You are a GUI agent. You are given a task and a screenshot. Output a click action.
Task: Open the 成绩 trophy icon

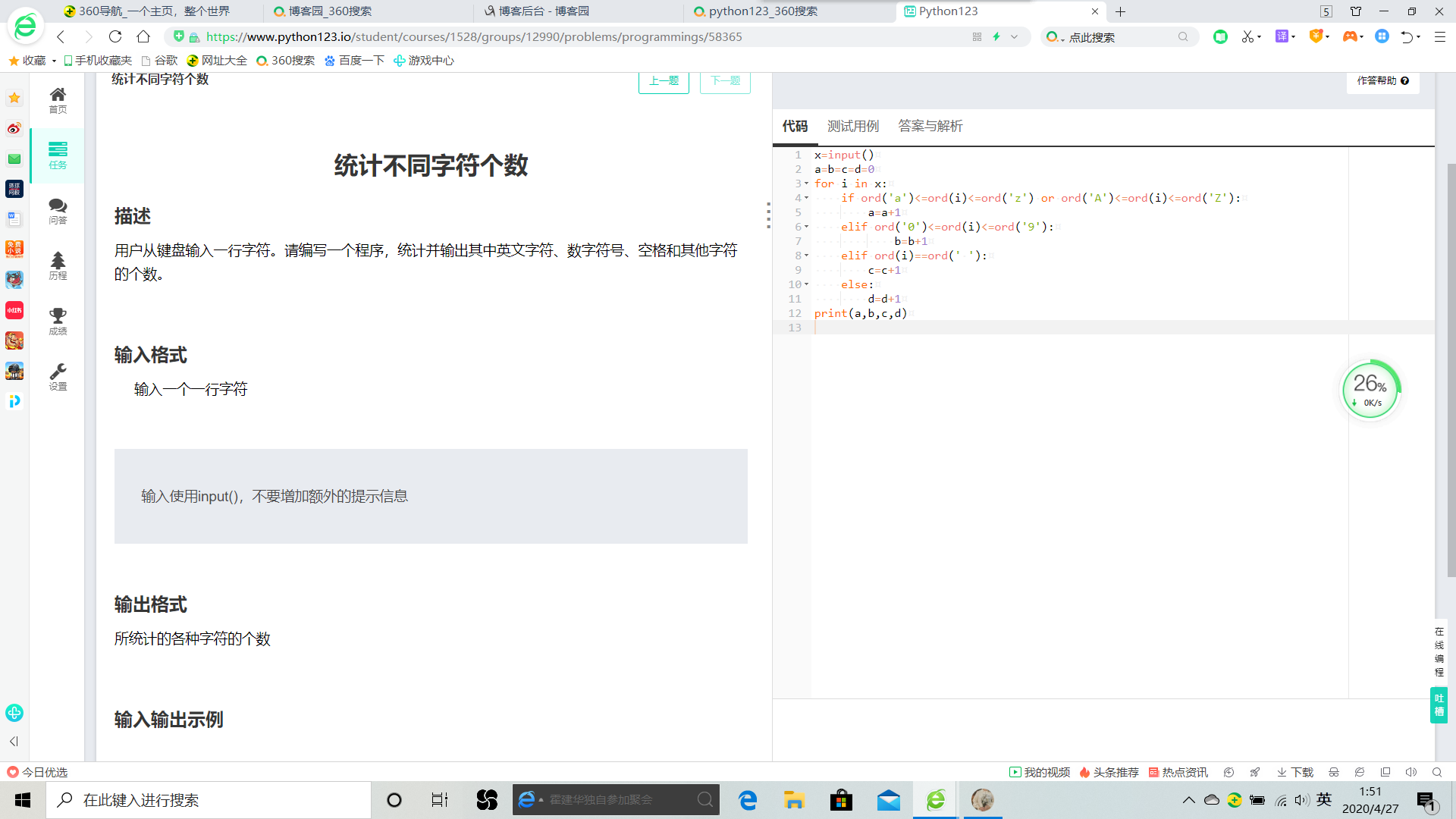coord(58,321)
